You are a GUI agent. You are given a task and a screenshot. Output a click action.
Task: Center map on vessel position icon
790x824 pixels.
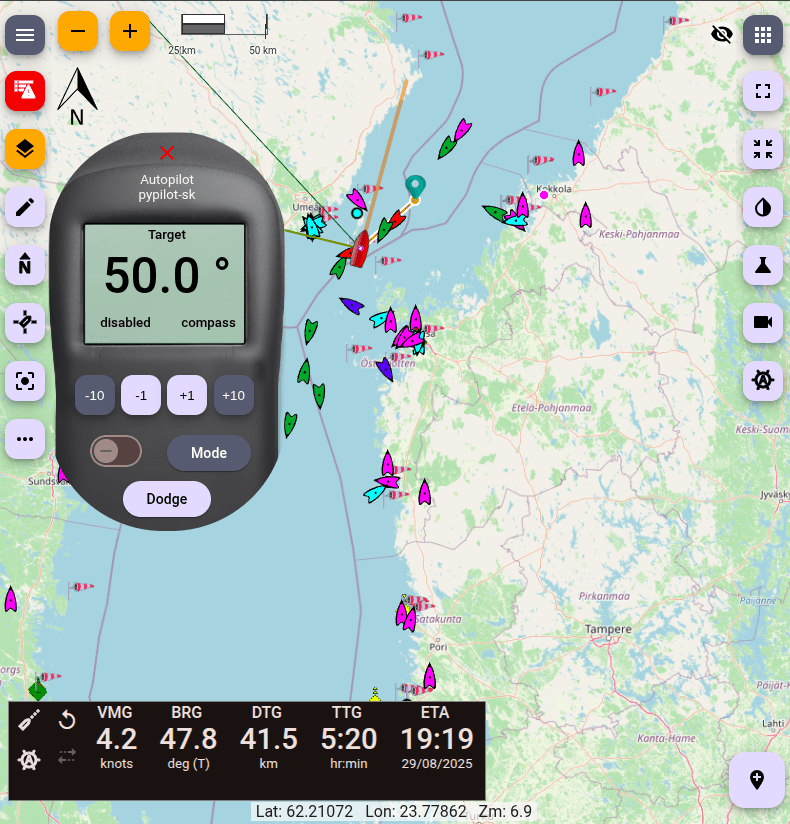click(x=25, y=380)
